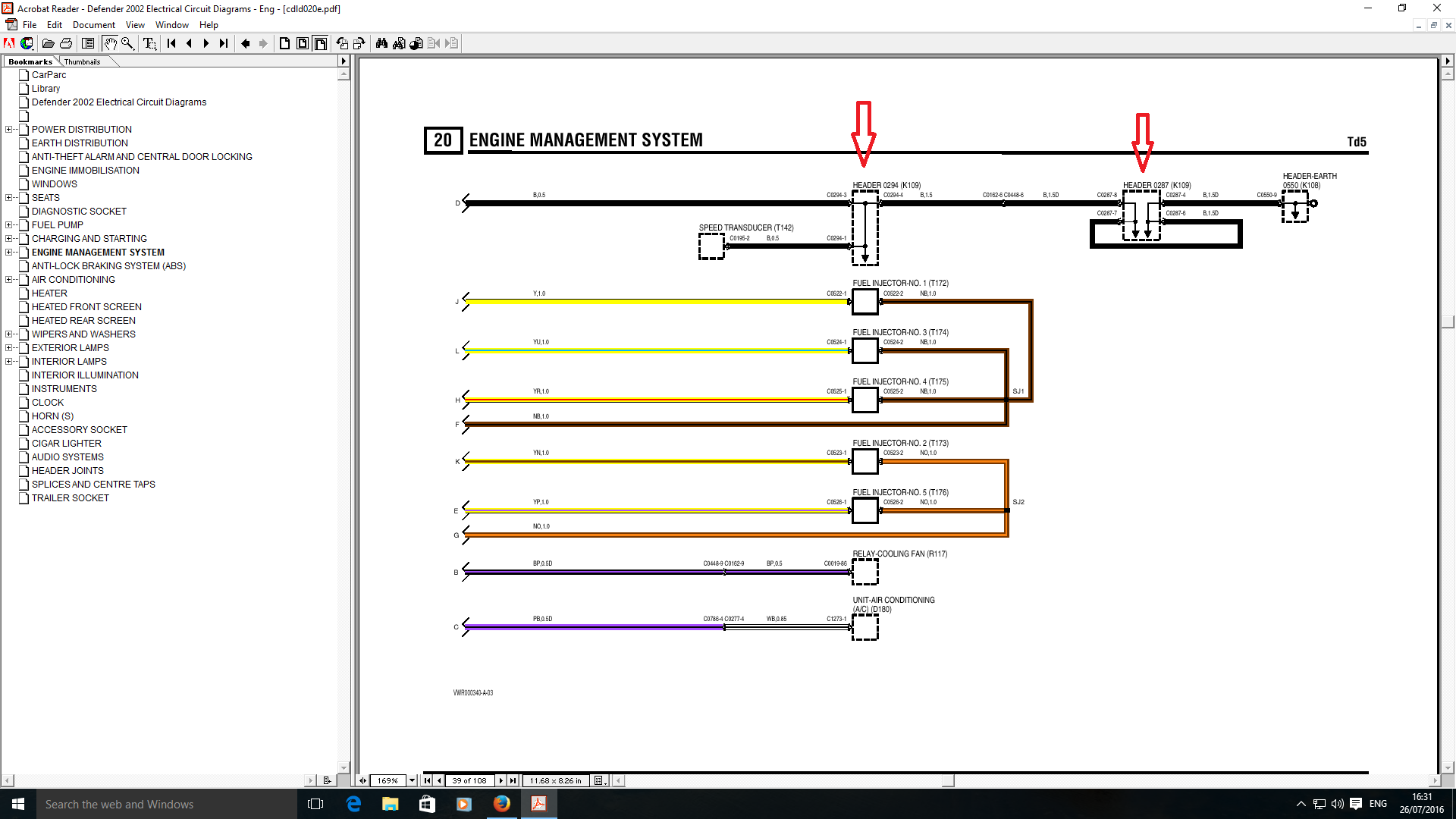Expand the ENGINE MANAGEMENT SYSTEM bookmark
The height and width of the screenshot is (819, 1456).
point(8,253)
